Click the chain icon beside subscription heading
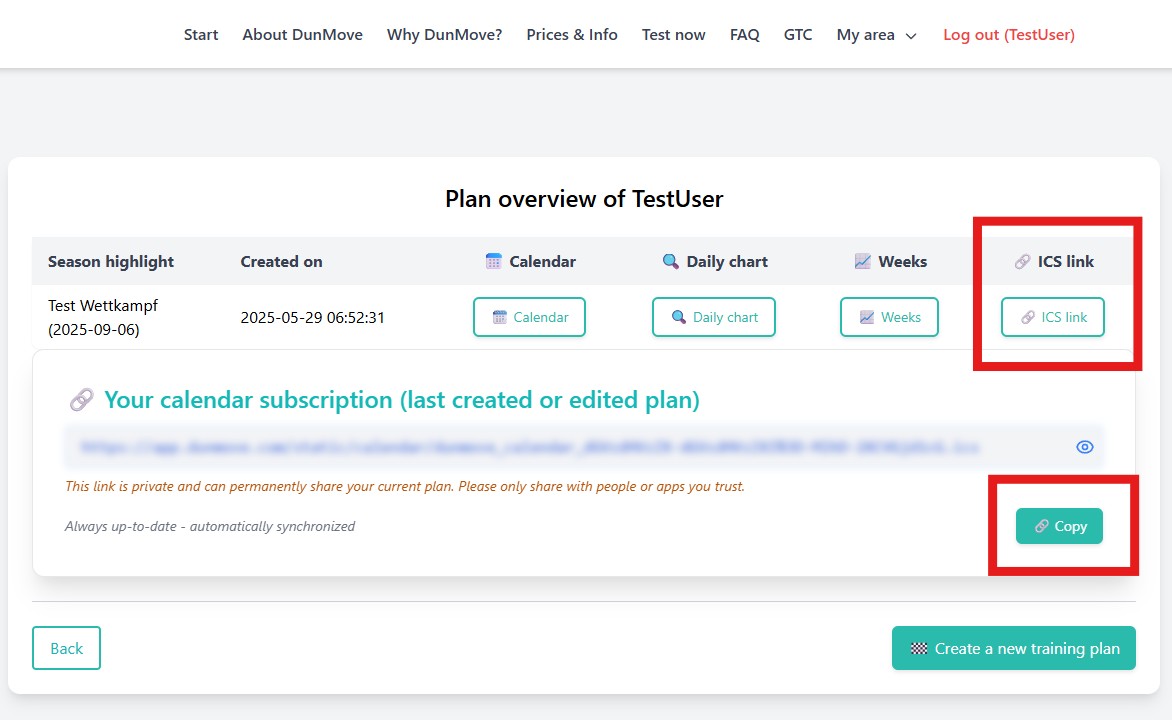1172x720 pixels. tap(81, 401)
